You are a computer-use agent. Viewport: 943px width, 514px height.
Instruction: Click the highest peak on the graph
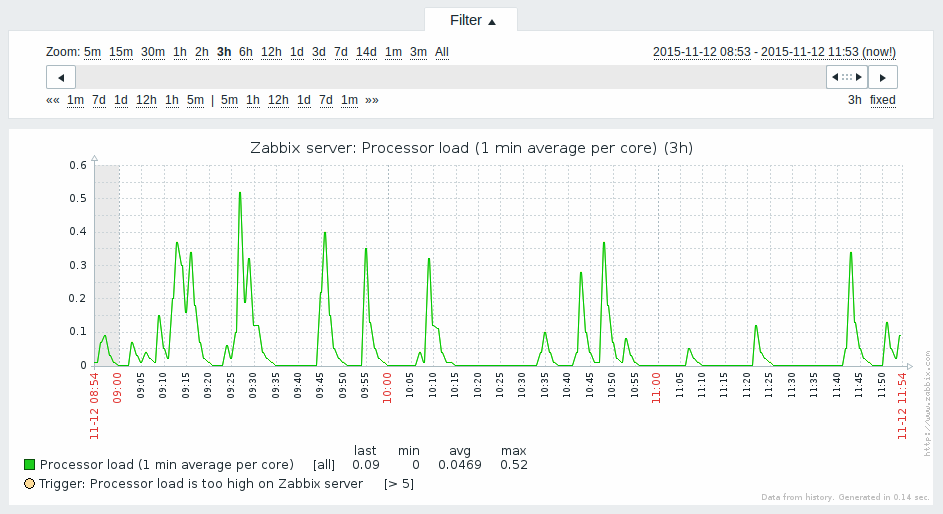tap(240, 193)
